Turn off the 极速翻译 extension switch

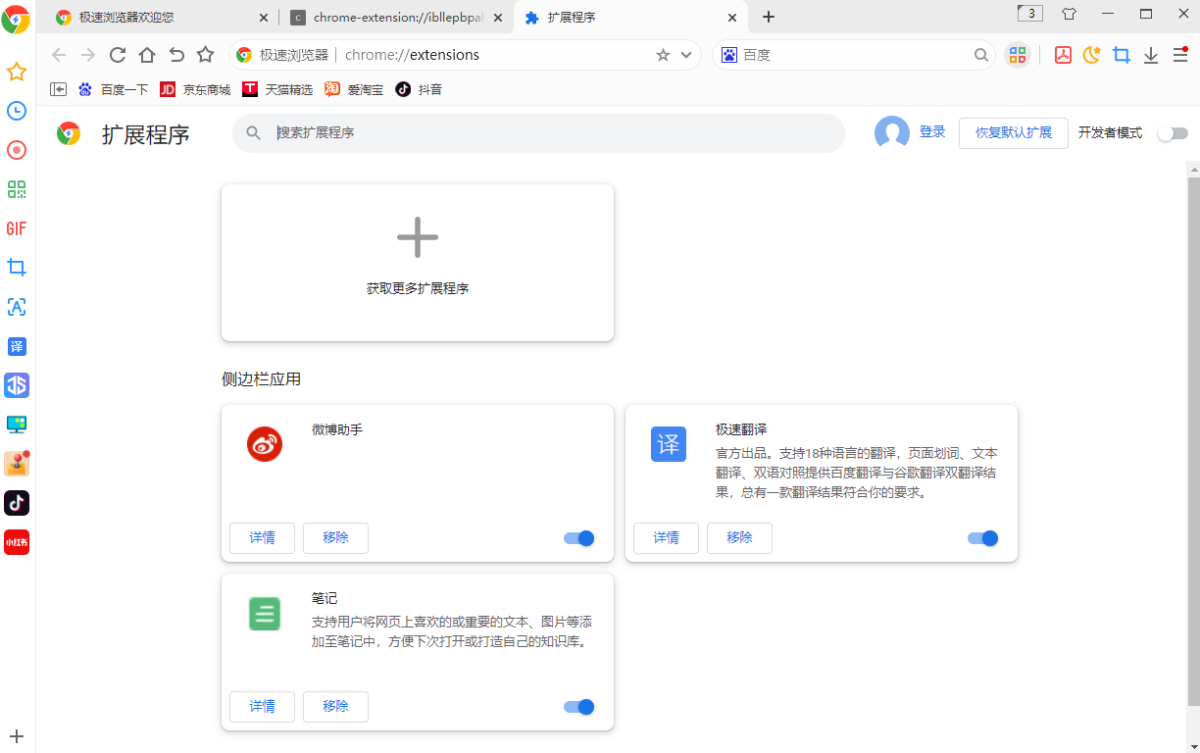[982, 538]
